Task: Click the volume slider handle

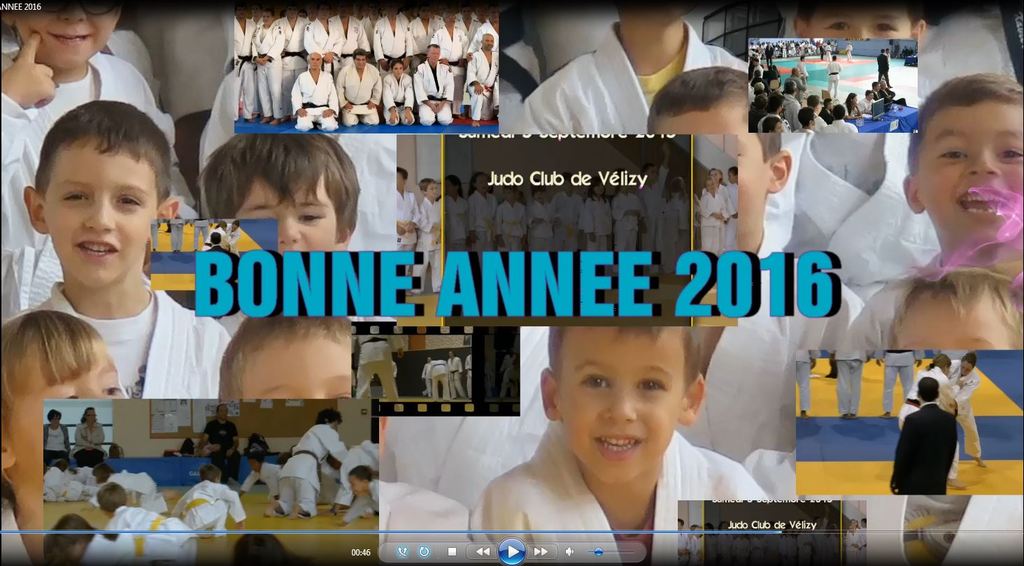Action: (598, 551)
